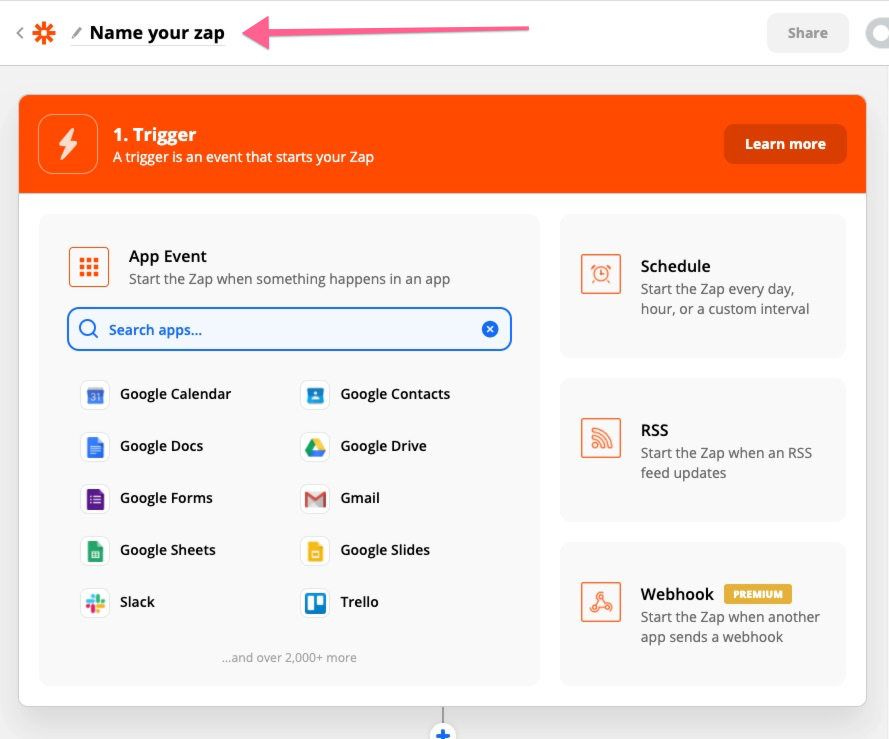
Task: Choose the Google Slides icon
Action: (315, 551)
